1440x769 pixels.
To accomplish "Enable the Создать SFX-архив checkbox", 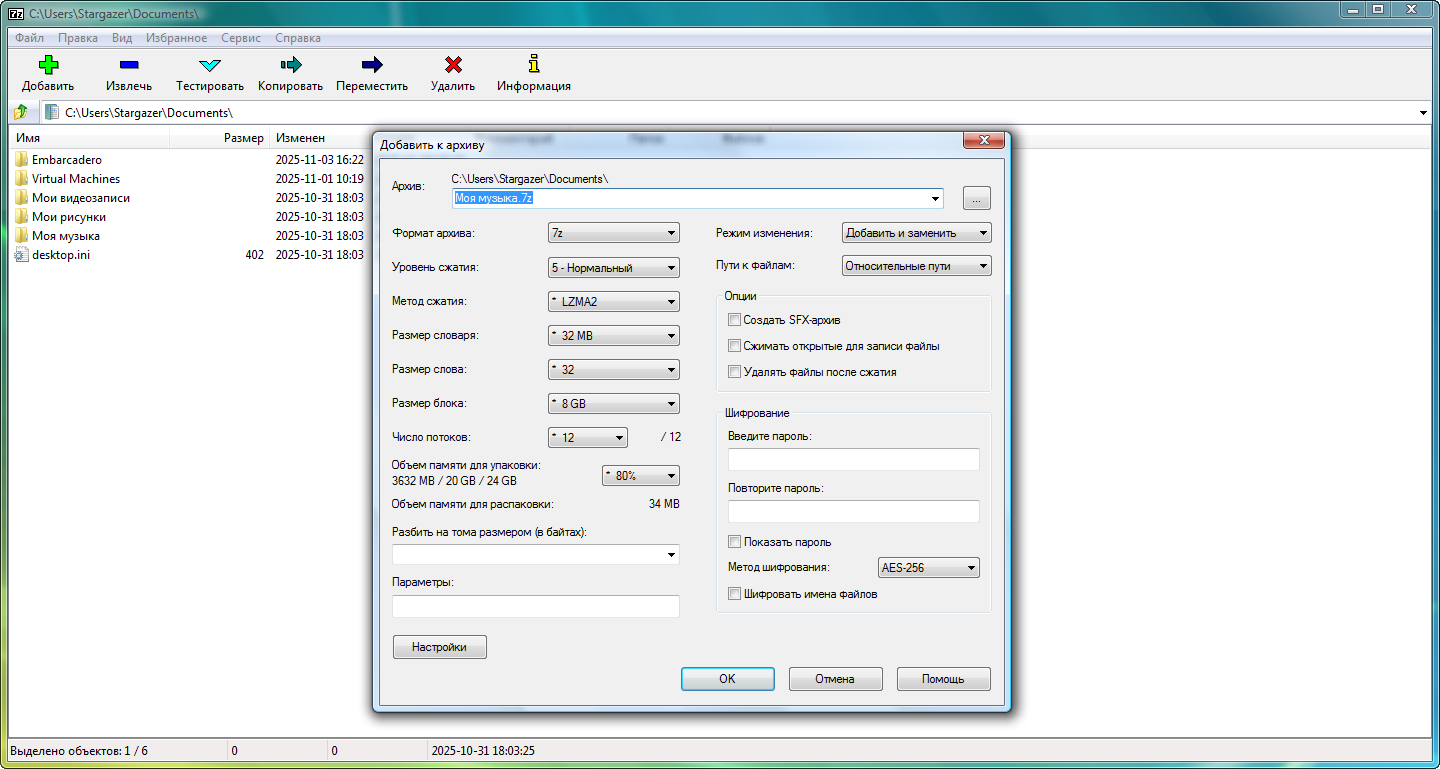I will pos(735,320).
